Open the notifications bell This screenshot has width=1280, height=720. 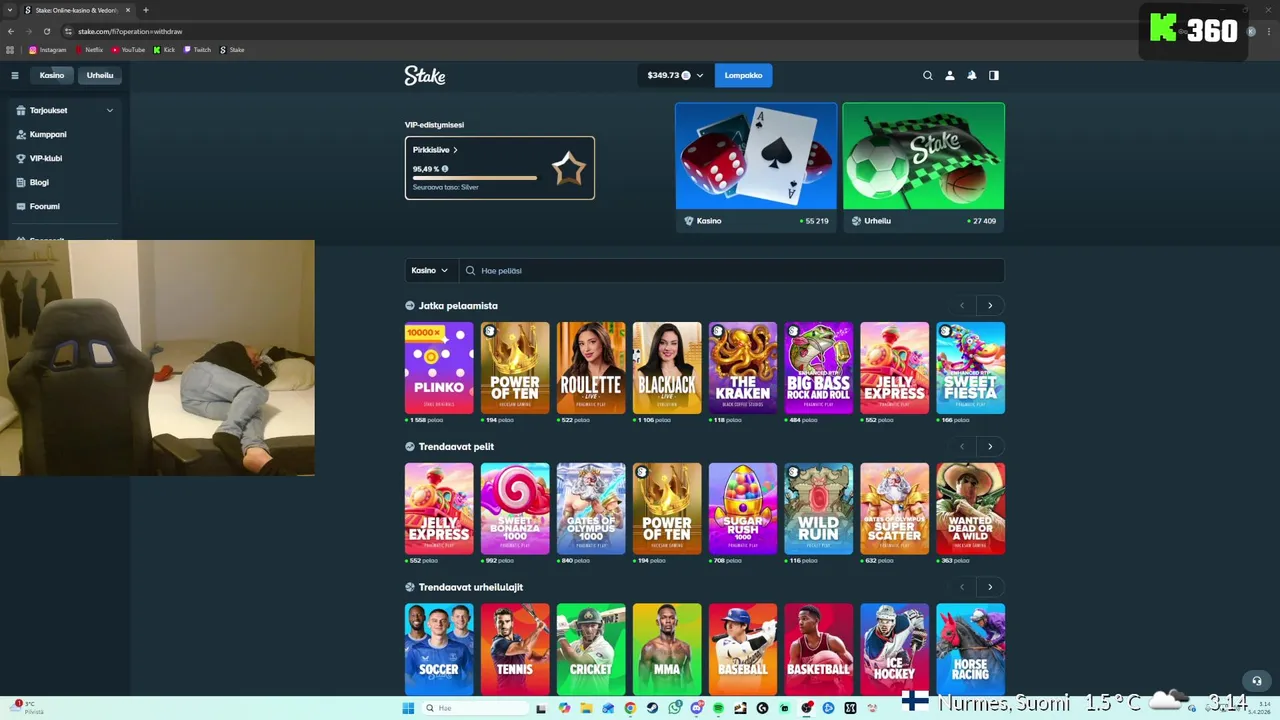pyautogui.click(x=971, y=75)
